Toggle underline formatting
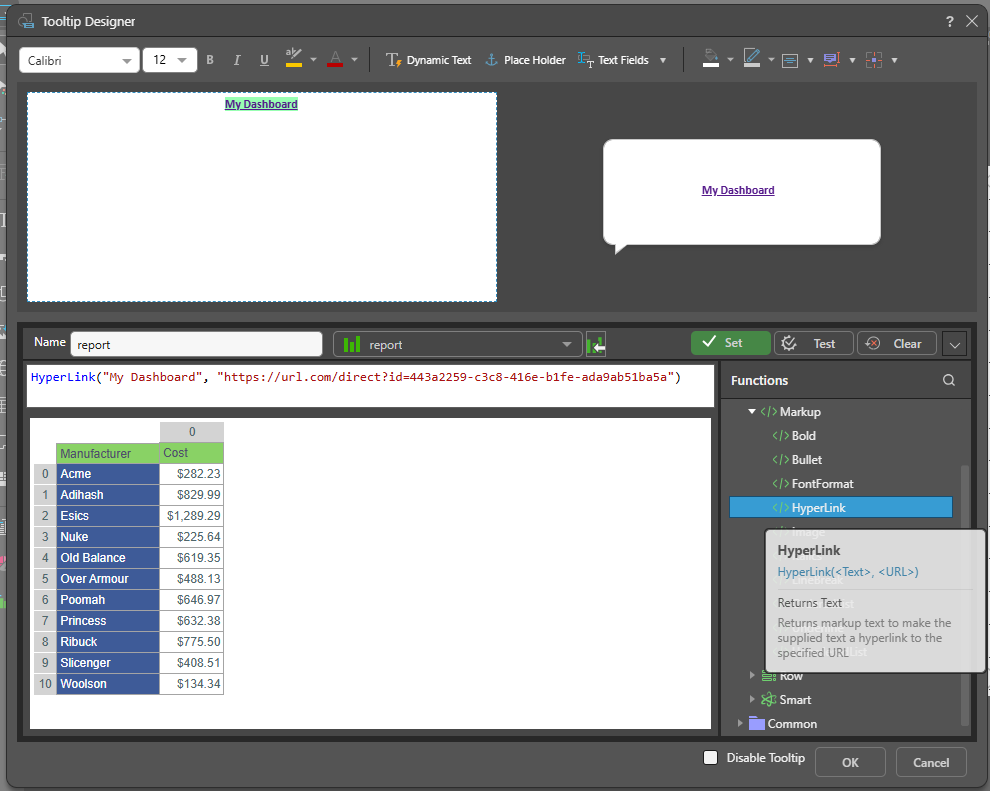This screenshot has width=990, height=791. (x=264, y=60)
